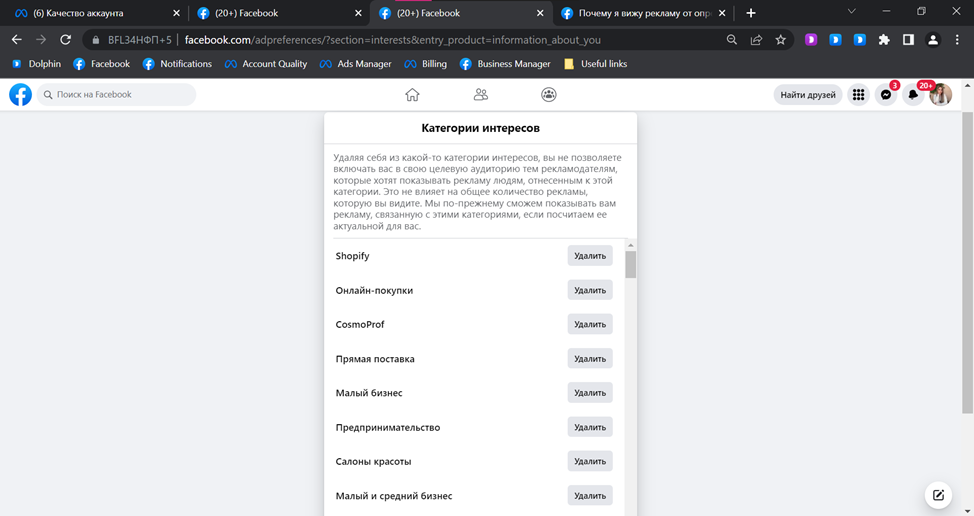Remove CosmoProf interest with Удалить
The image size is (974, 516).
point(589,324)
